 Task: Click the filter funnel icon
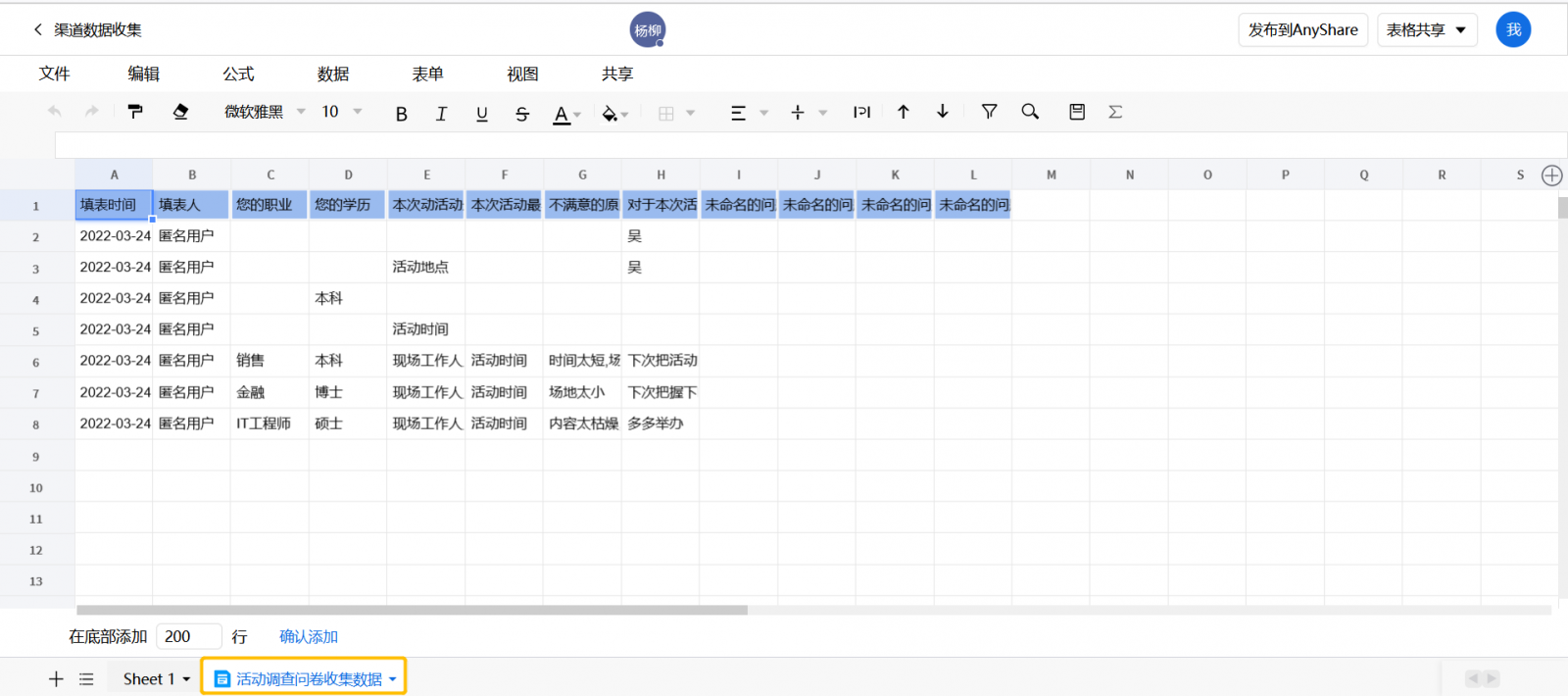pyautogui.click(x=989, y=112)
